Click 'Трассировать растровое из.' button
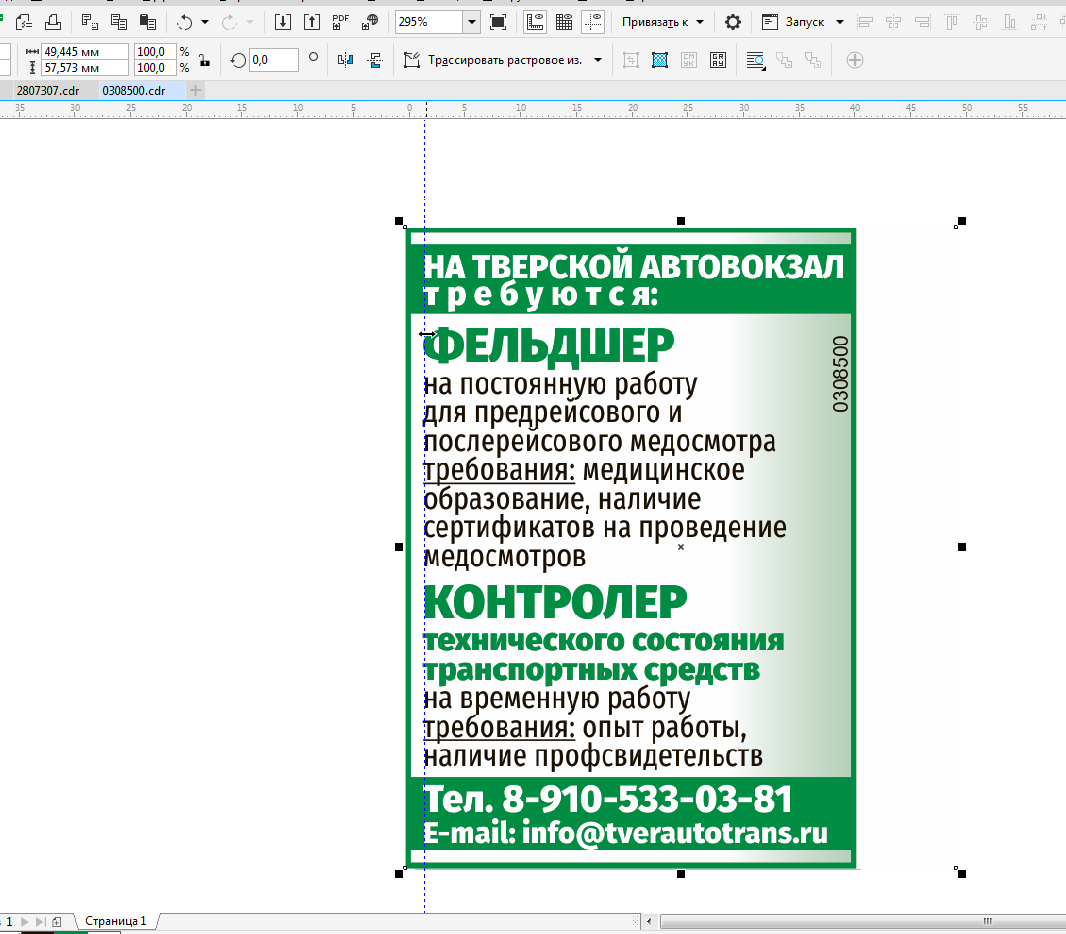This screenshot has height=934, width=1066. [x=494, y=60]
